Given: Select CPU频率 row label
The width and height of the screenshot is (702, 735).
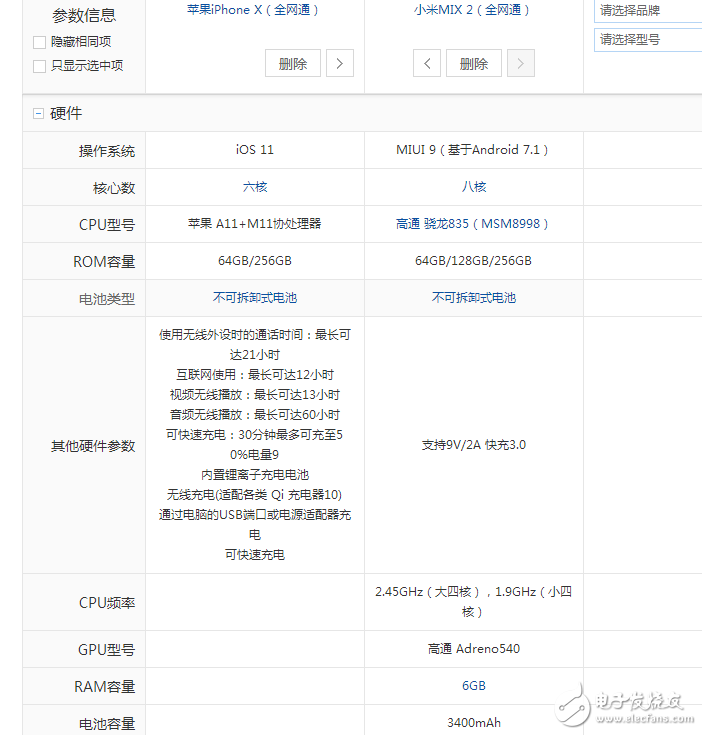Looking at the screenshot, I should [107, 603].
